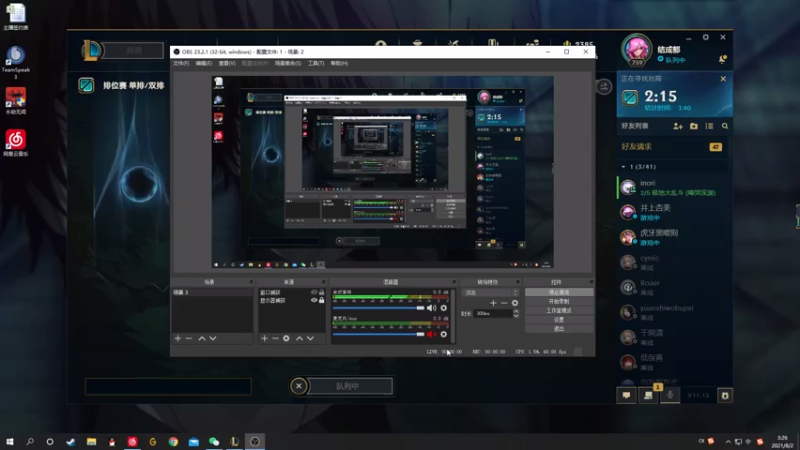Click add friend icon in friends list
Screen dimensions: 800x450
tap(678, 126)
